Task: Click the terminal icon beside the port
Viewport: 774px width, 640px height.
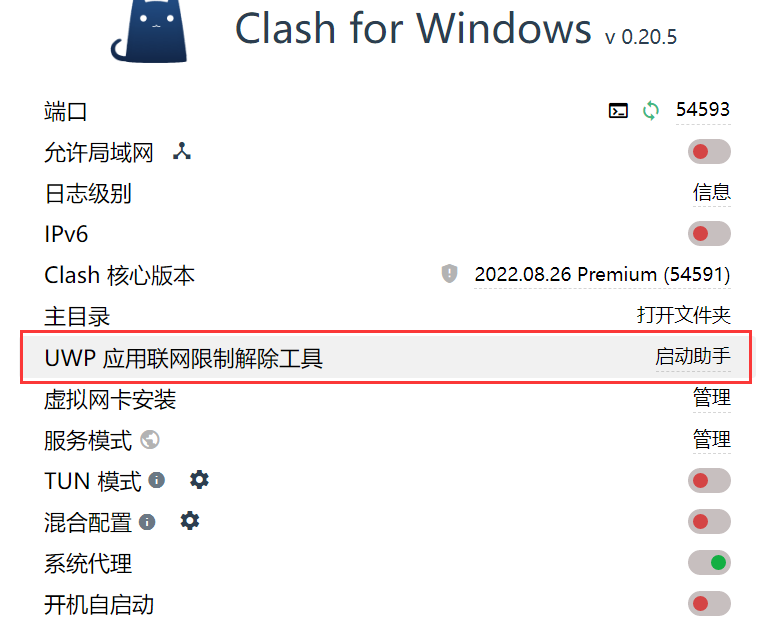Action: coord(618,111)
